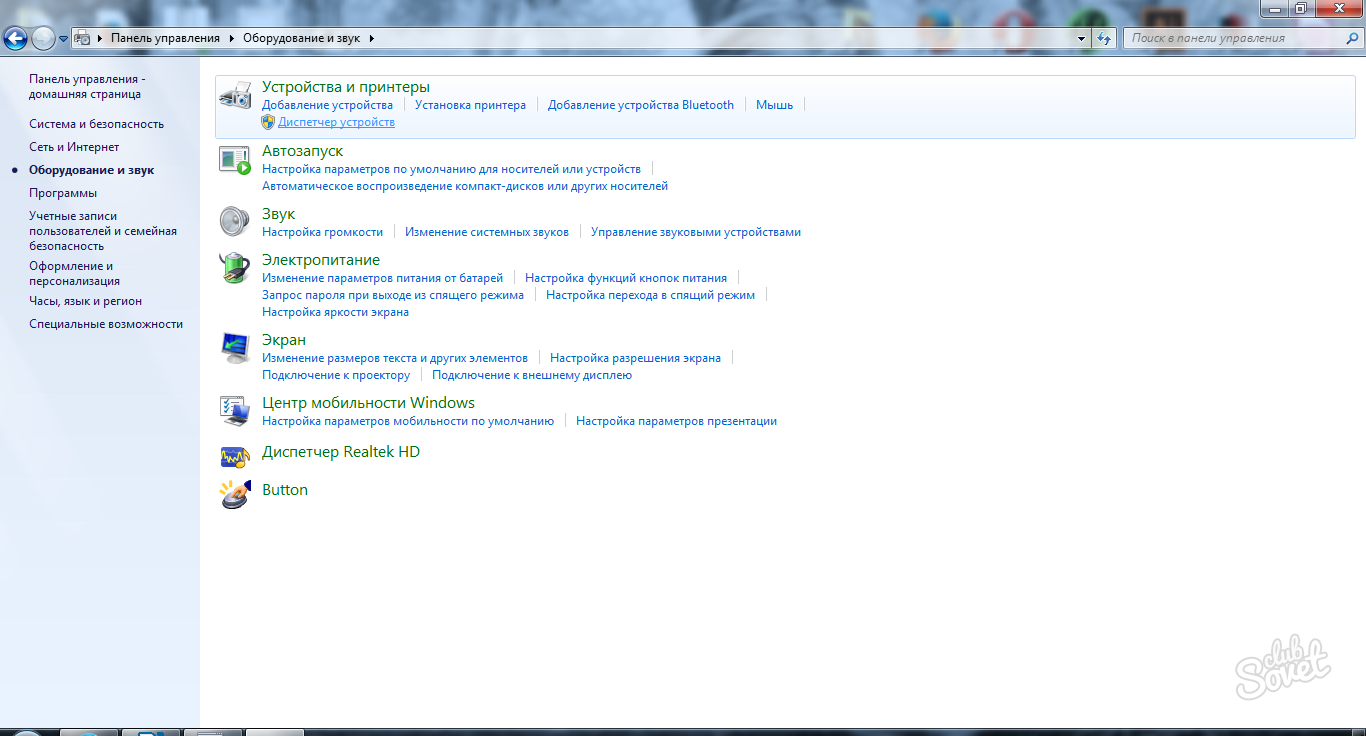Click the Настройка громкости link

tap(322, 232)
